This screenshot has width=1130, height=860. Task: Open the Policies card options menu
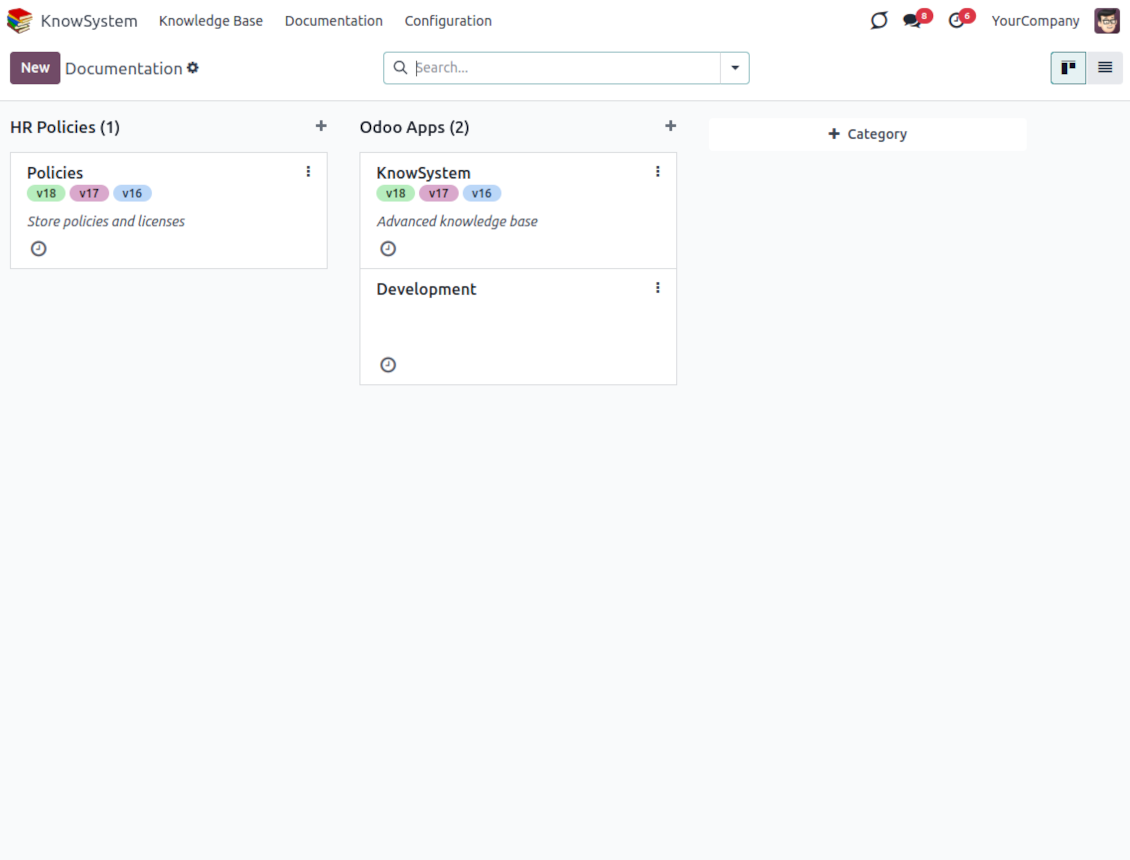pyautogui.click(x=308, y=172)
